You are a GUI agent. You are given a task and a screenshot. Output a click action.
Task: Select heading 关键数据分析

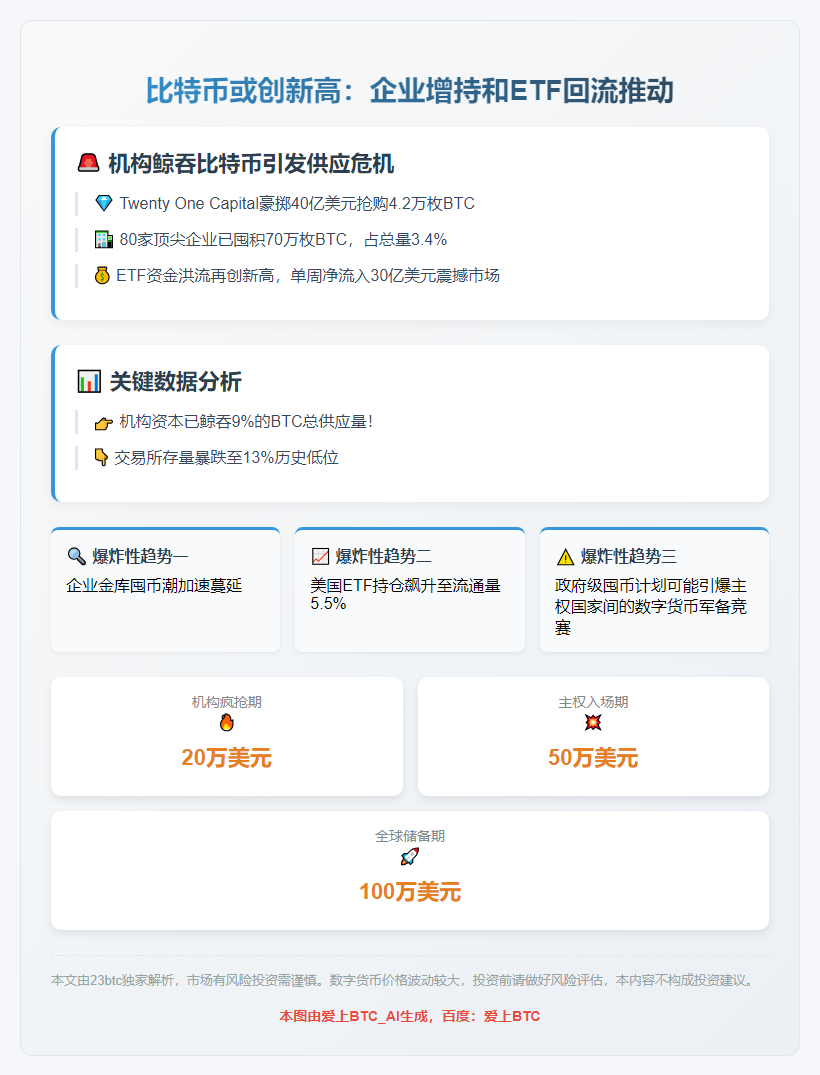[176, 382]
